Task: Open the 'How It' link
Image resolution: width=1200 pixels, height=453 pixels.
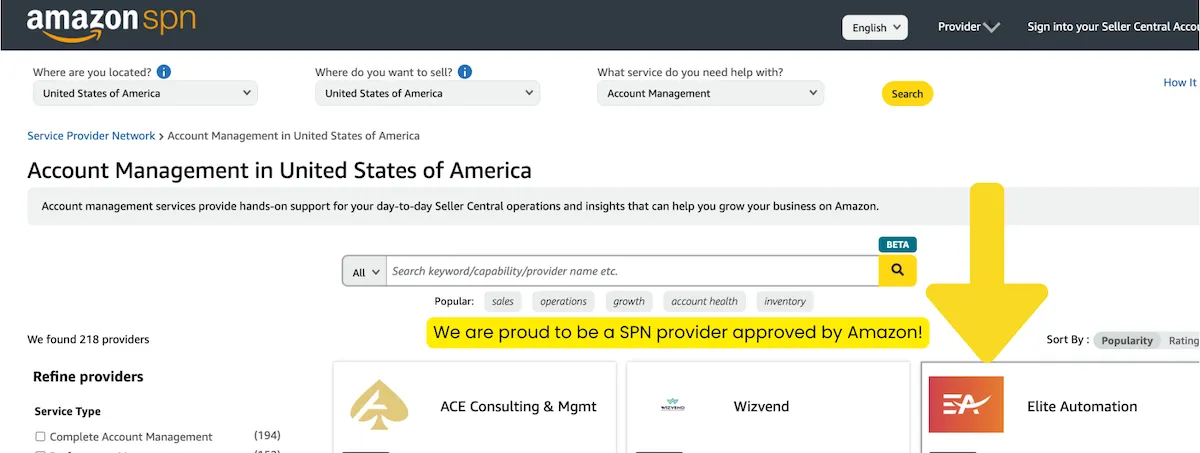Action: (x=1181, y=83)
